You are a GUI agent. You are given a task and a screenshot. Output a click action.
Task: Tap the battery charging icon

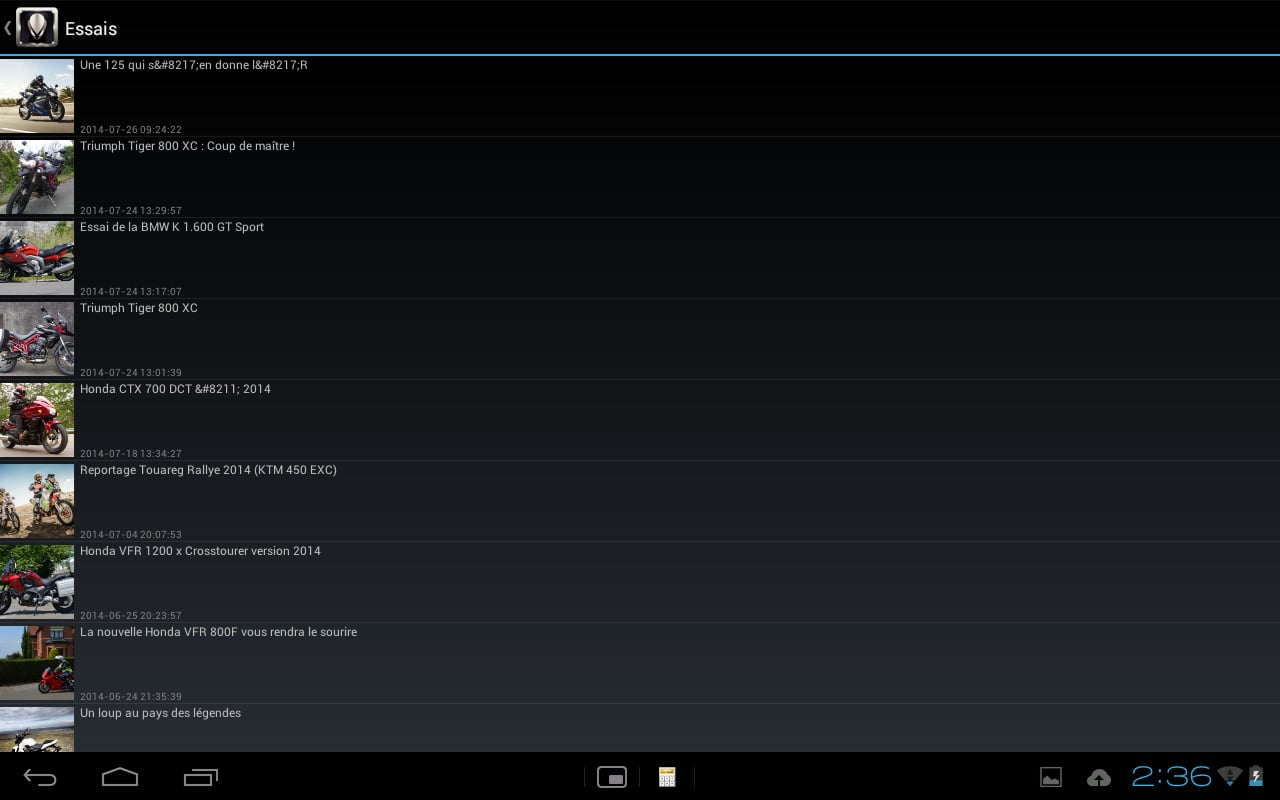(1256, 776)
